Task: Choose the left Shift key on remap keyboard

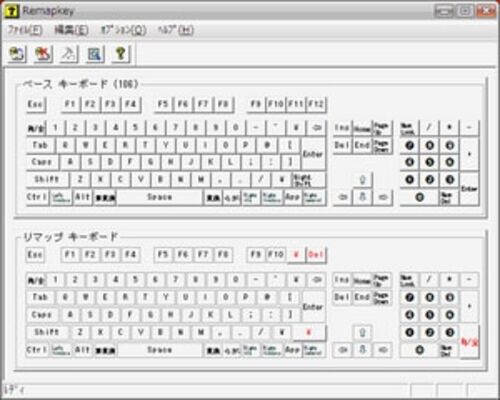Action: click(47, 332)
